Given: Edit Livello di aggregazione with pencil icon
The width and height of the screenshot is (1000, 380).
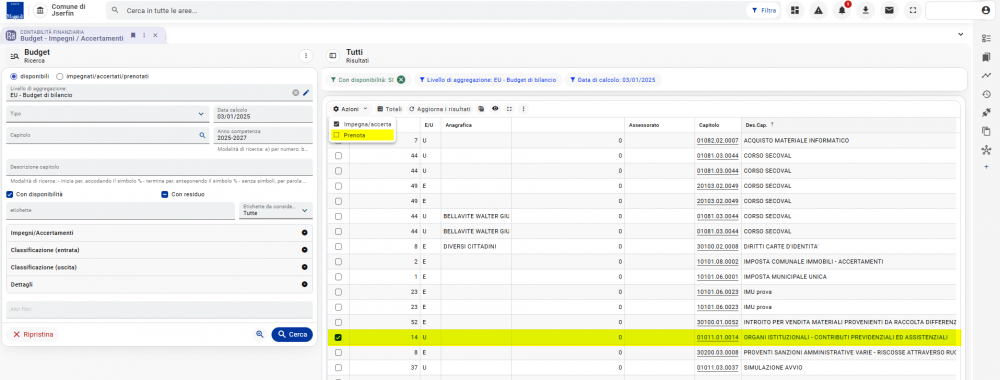Looking at the screenshot, I should [306, 92].
